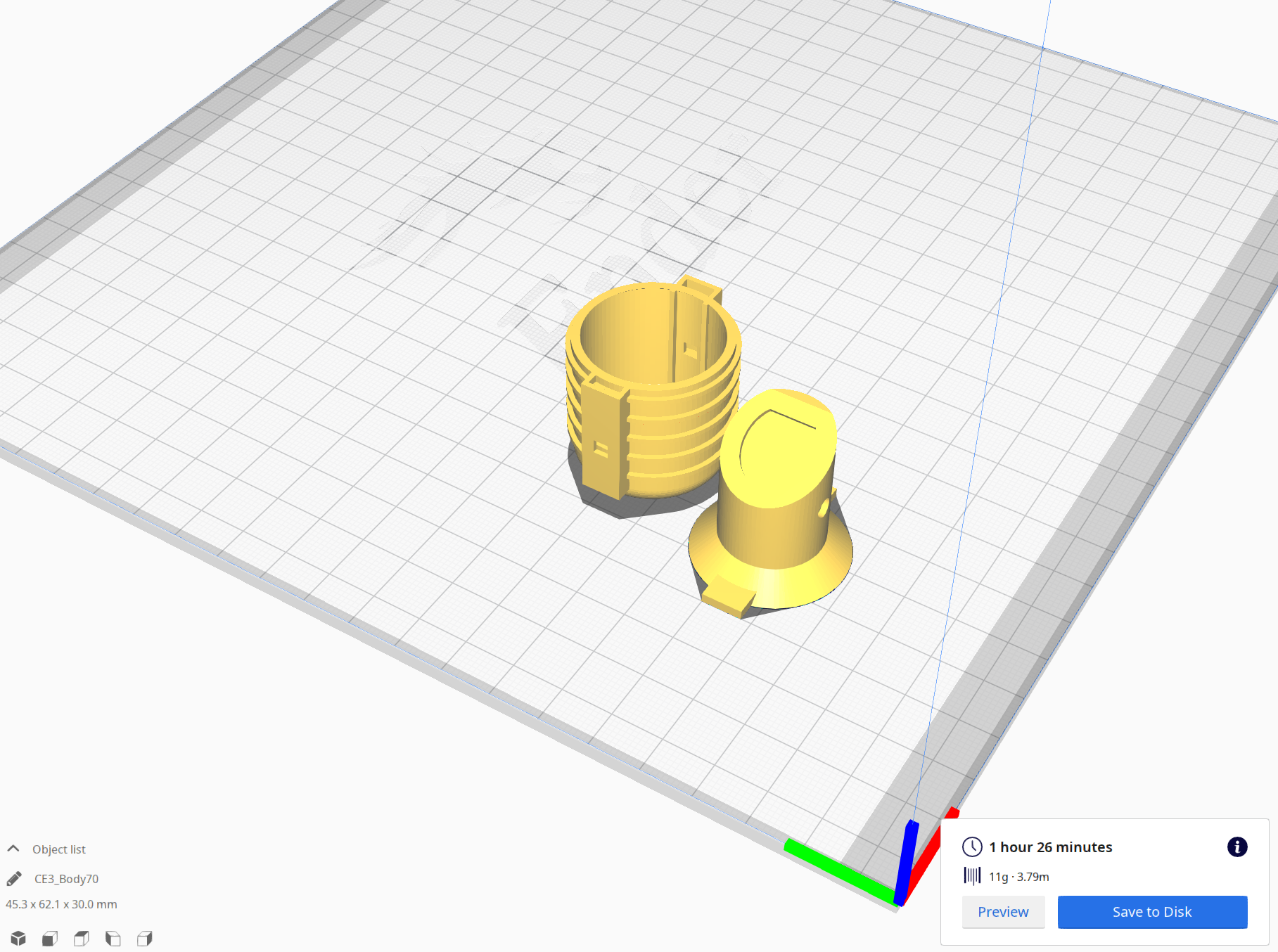
Task: Switch to front view of the model
Action: (49, 938)
